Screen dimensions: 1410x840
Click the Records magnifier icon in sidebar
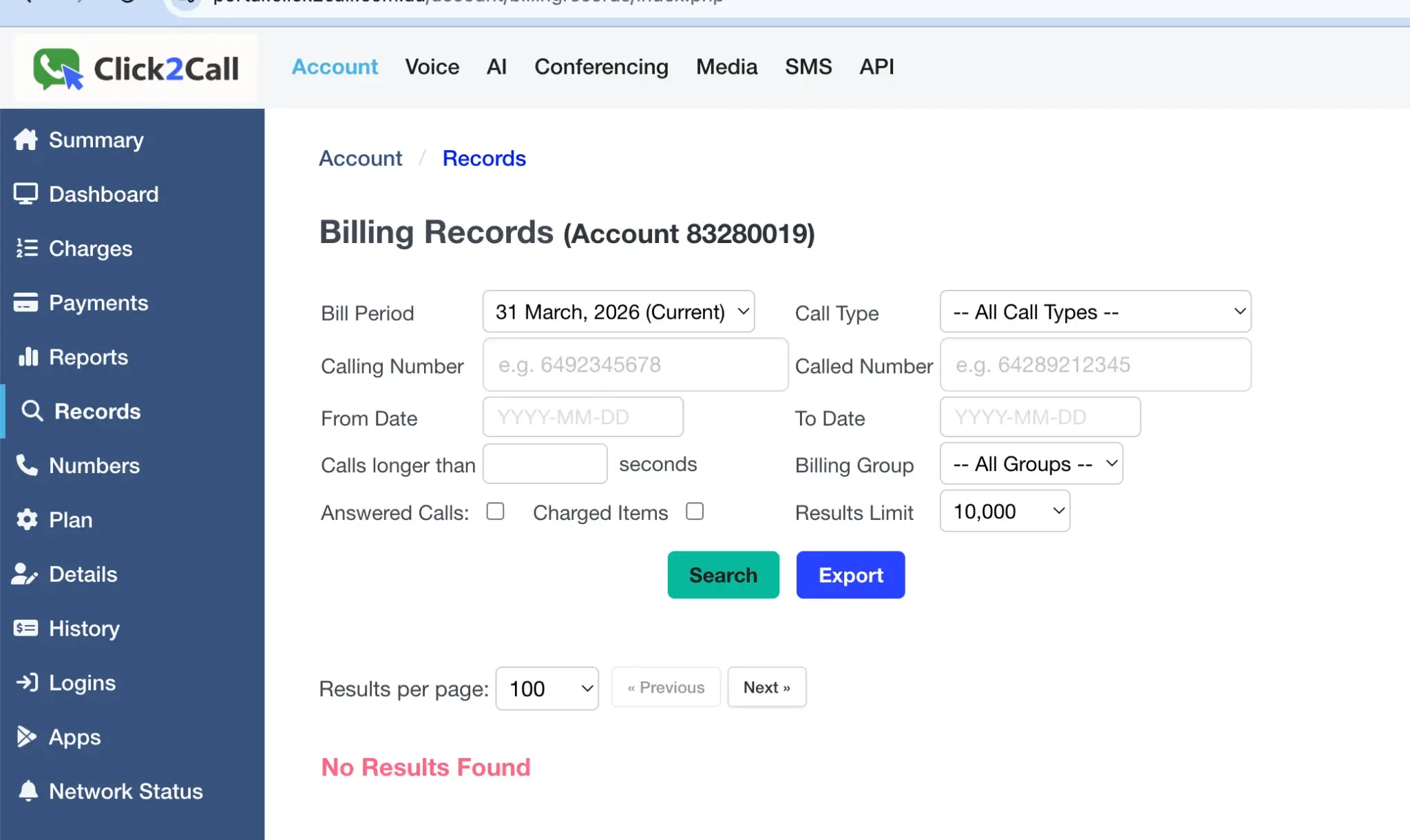pyautogui.click(x=32, y=410)
